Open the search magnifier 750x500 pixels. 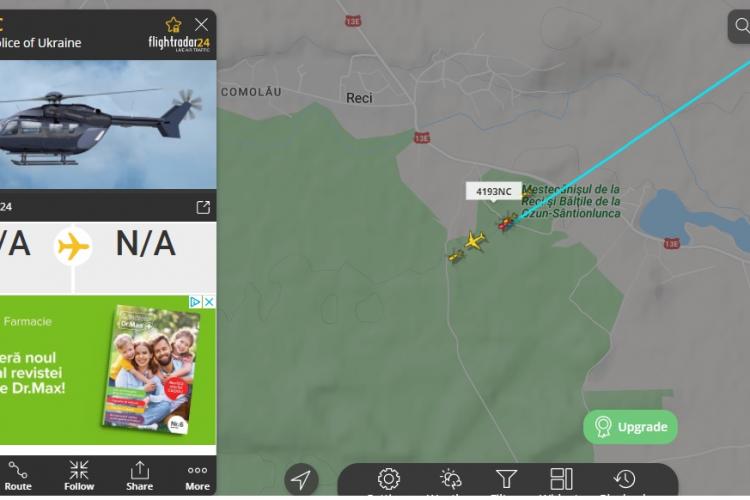pos(742,25)
